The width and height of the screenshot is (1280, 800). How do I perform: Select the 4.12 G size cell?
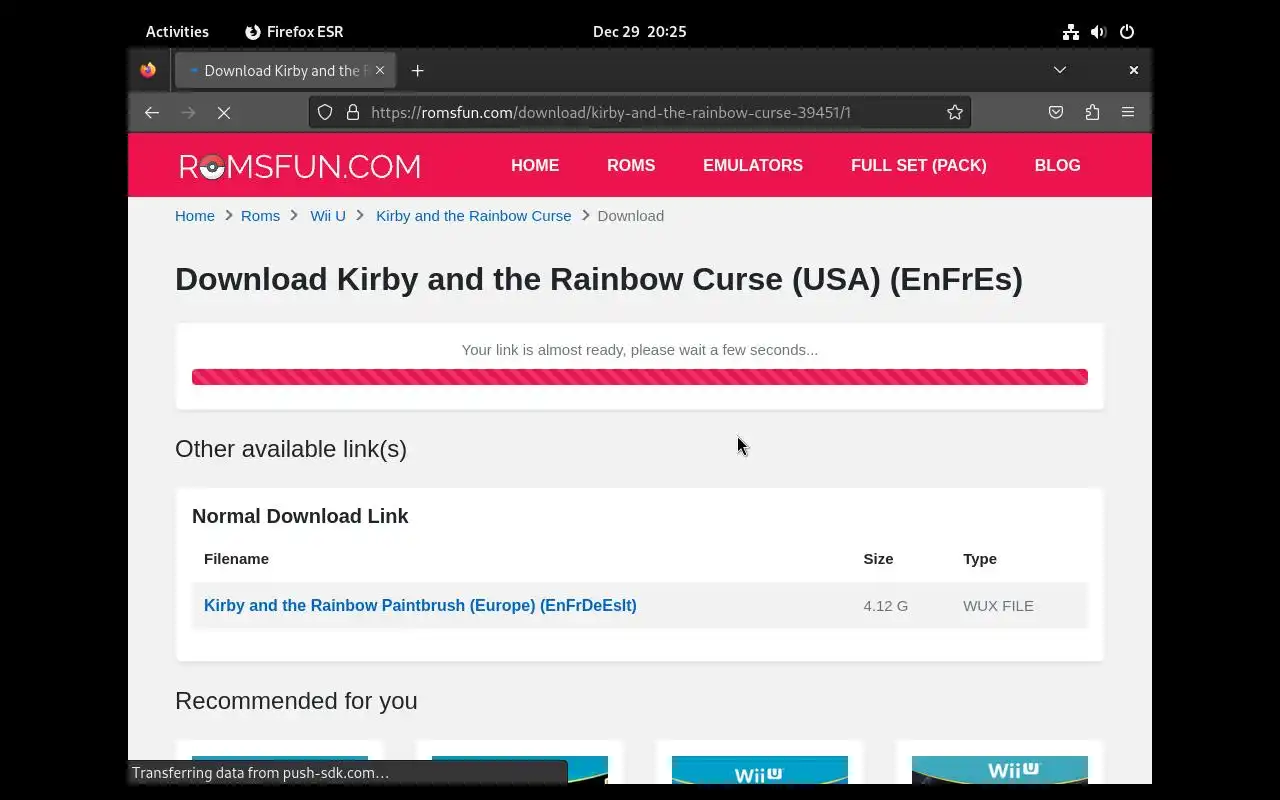(886, 605)
